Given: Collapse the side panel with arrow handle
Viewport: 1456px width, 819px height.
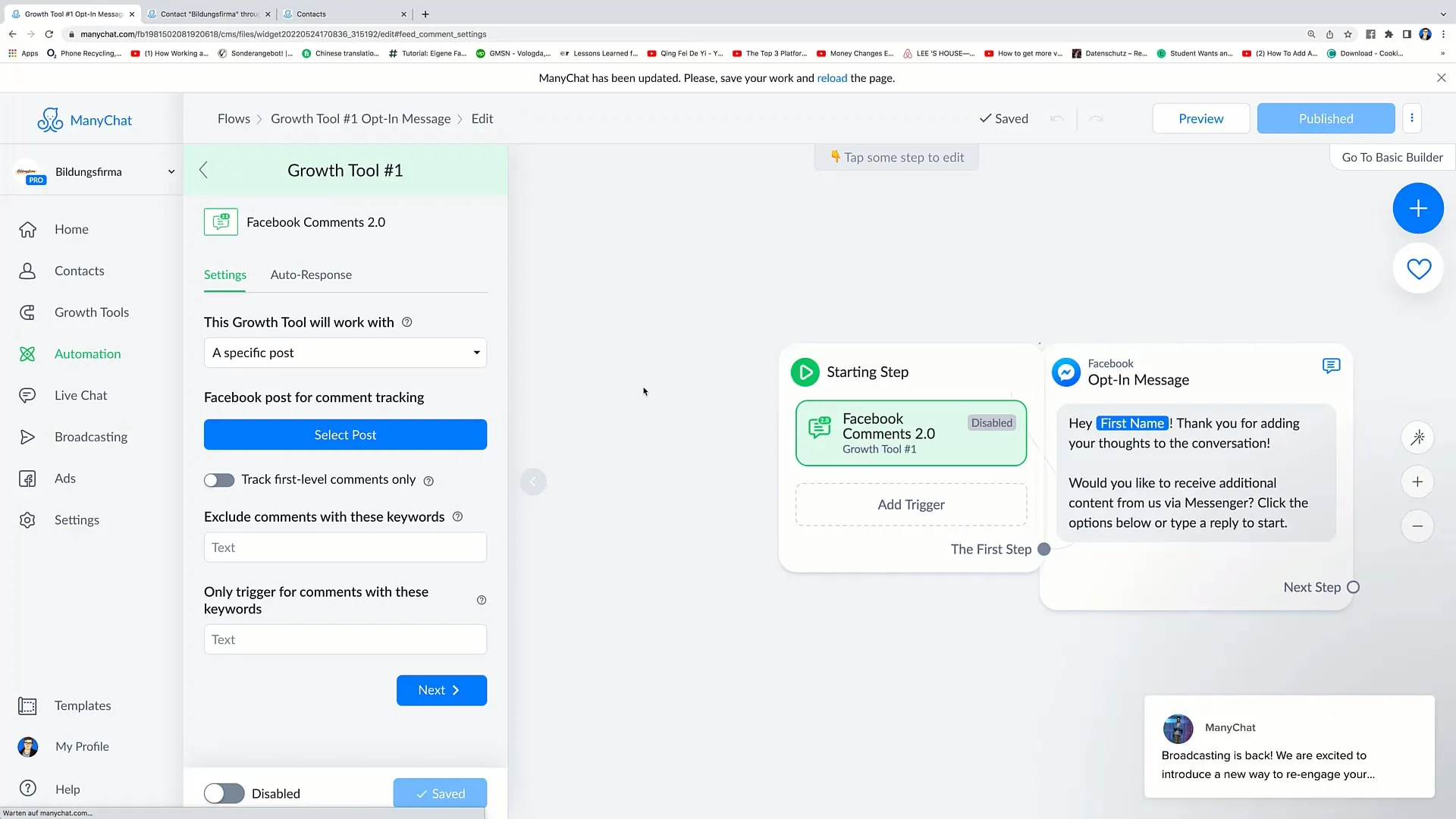Looking at the screenshot, I should (x=533, y=482).
